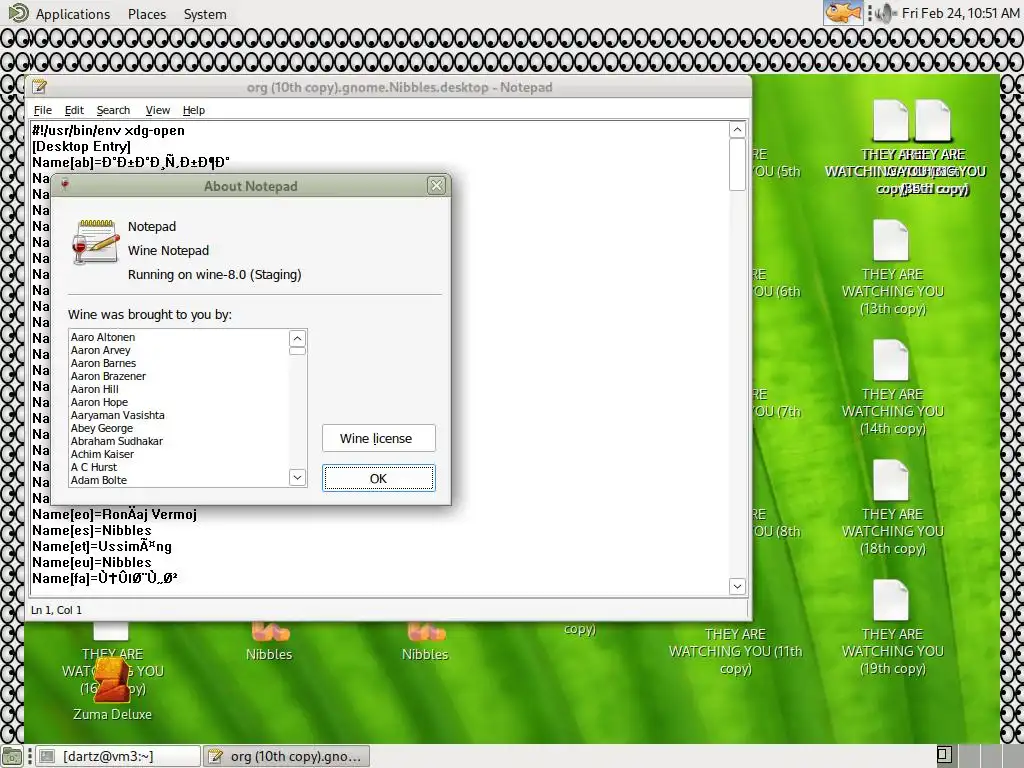Open the System menu in top panel
1024x768 pixels.
pyautogui.click(x=204, y=14)
